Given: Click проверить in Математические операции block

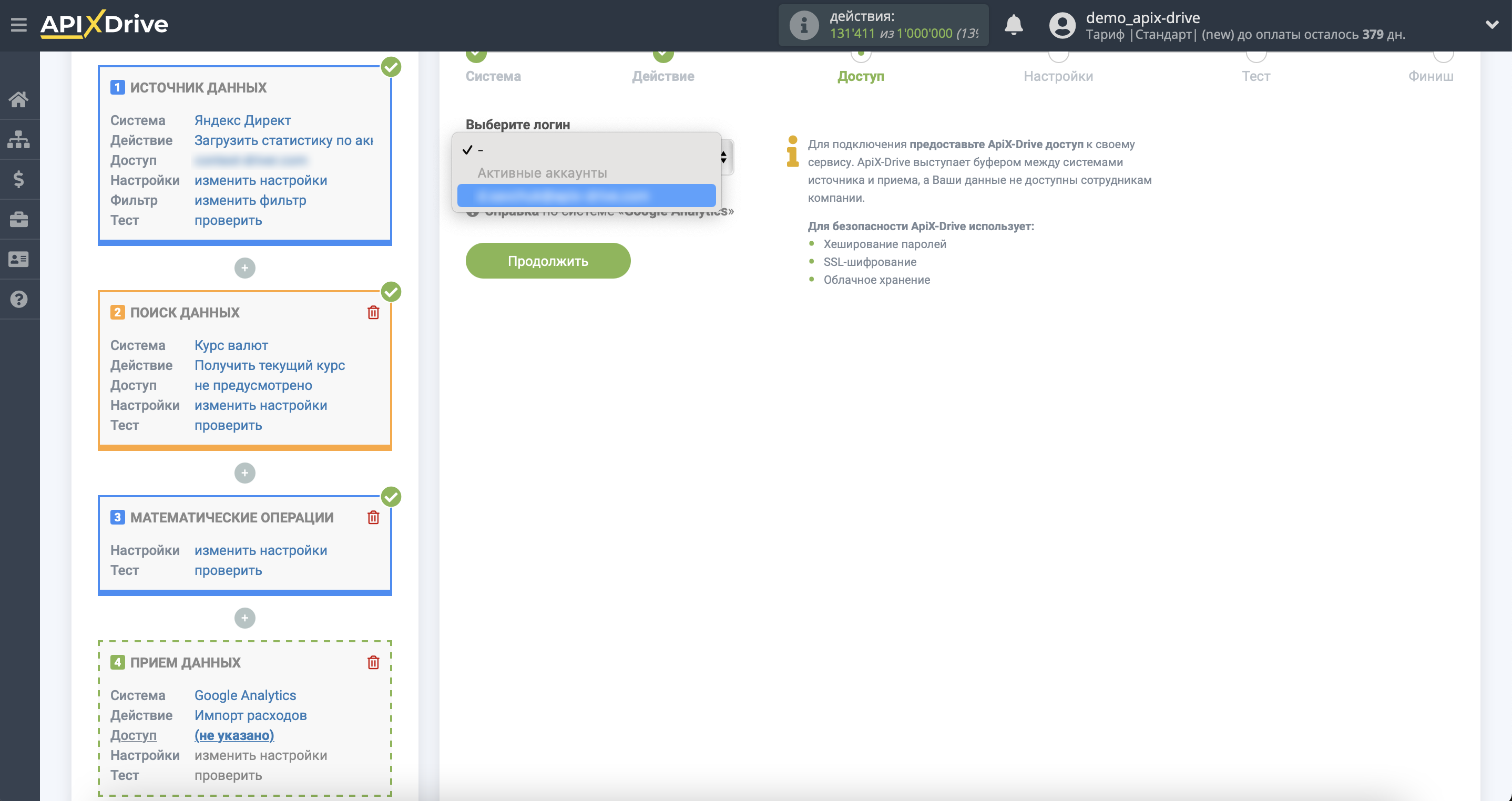Looking at the screenshot, I should pyautogui.click(x=228, y=570).
